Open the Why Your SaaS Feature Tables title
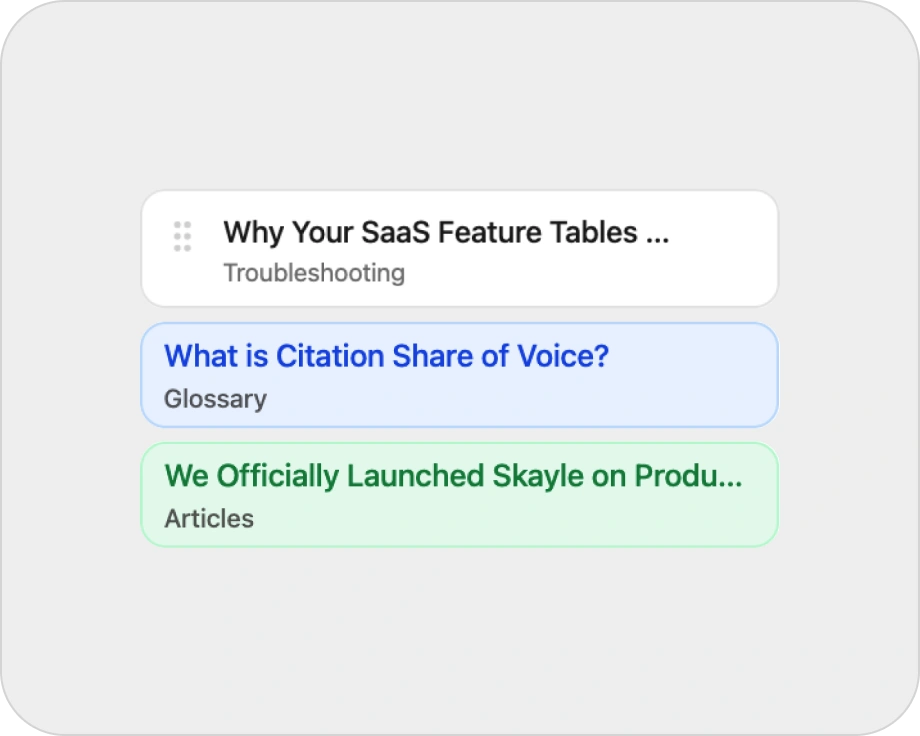The height and width of the screenshot is (736, 920). click(445, 233)
